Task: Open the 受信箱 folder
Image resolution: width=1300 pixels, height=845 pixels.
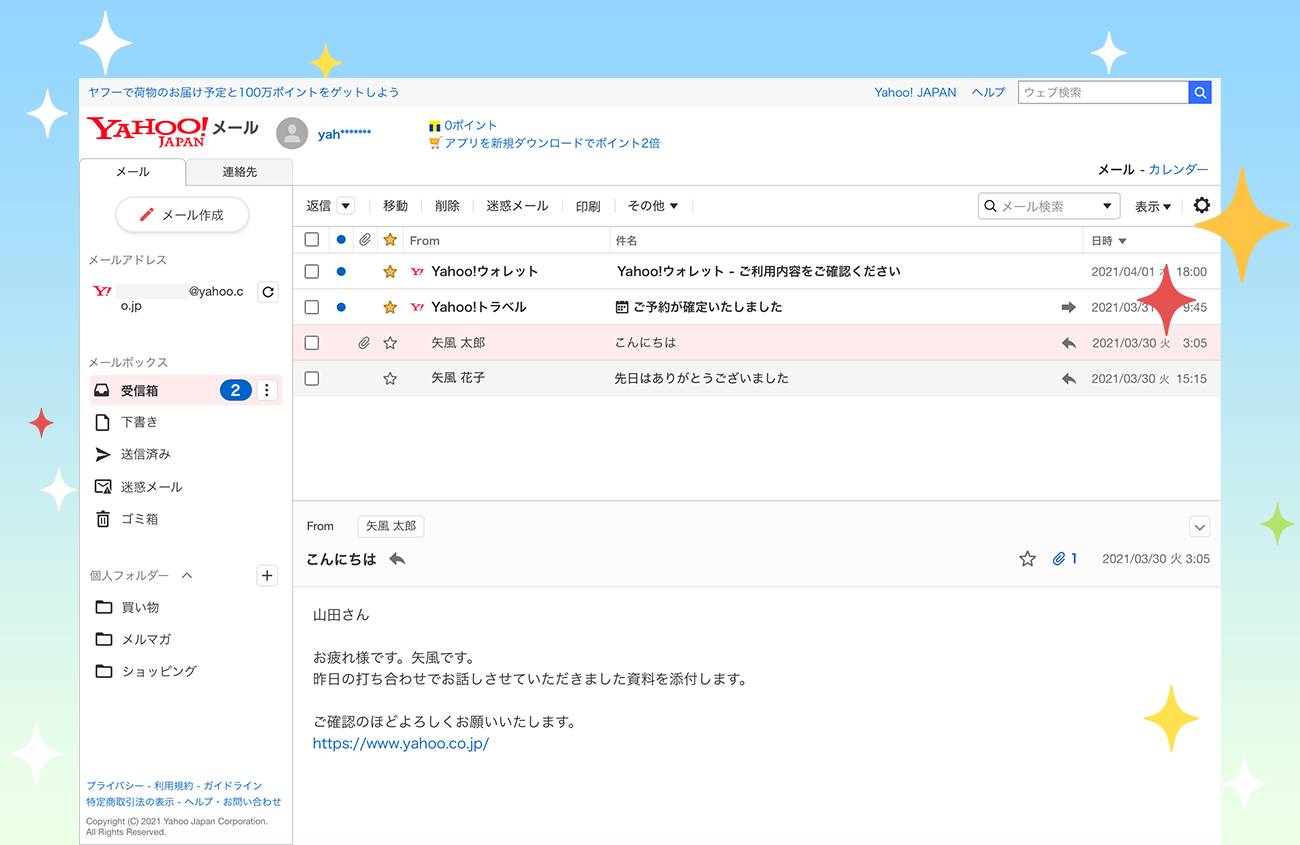Action: 185,390
